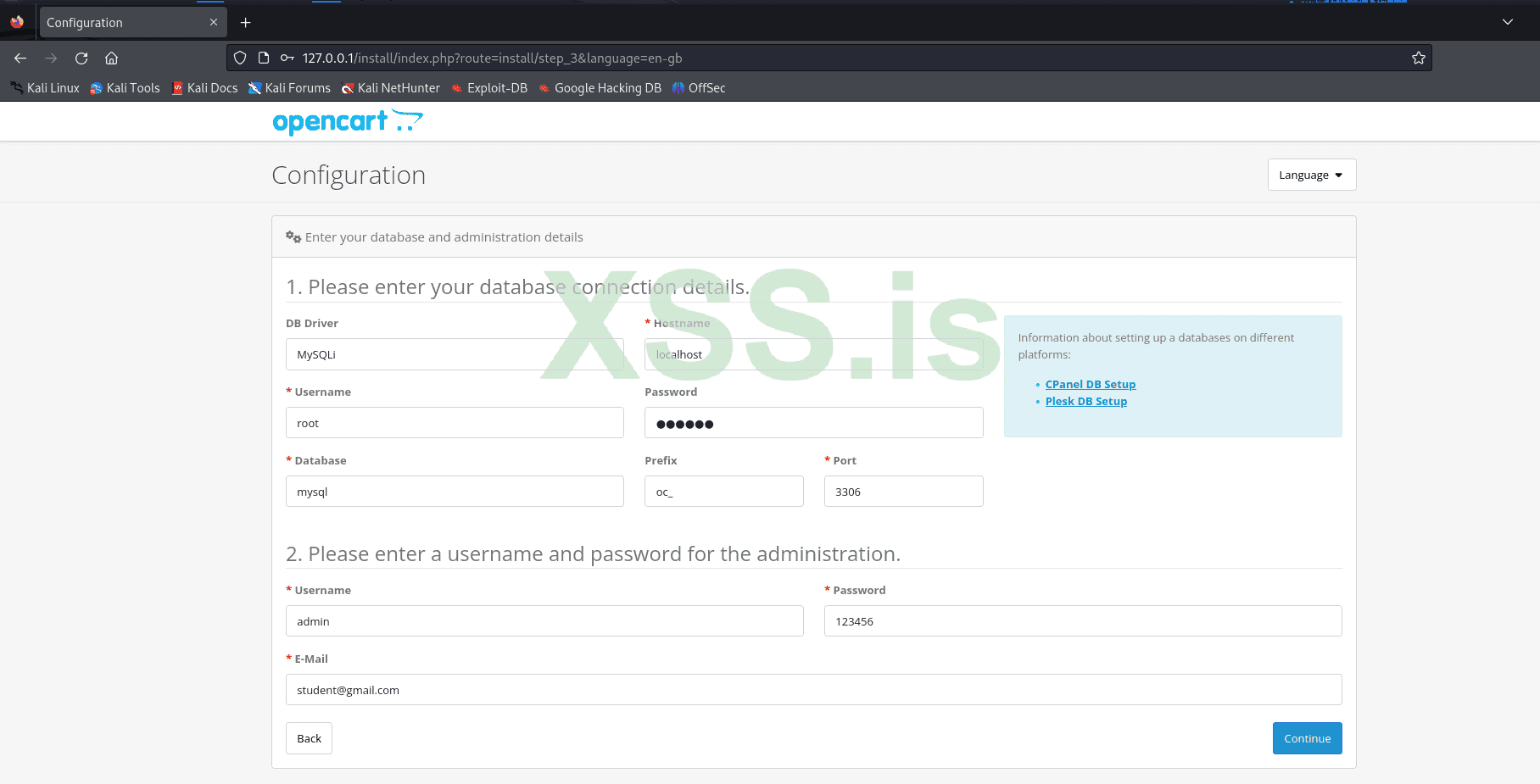Open the Kali Forums bookmark
The image size is (1540, 784).
pyautogui.click(x=289, y=88)
